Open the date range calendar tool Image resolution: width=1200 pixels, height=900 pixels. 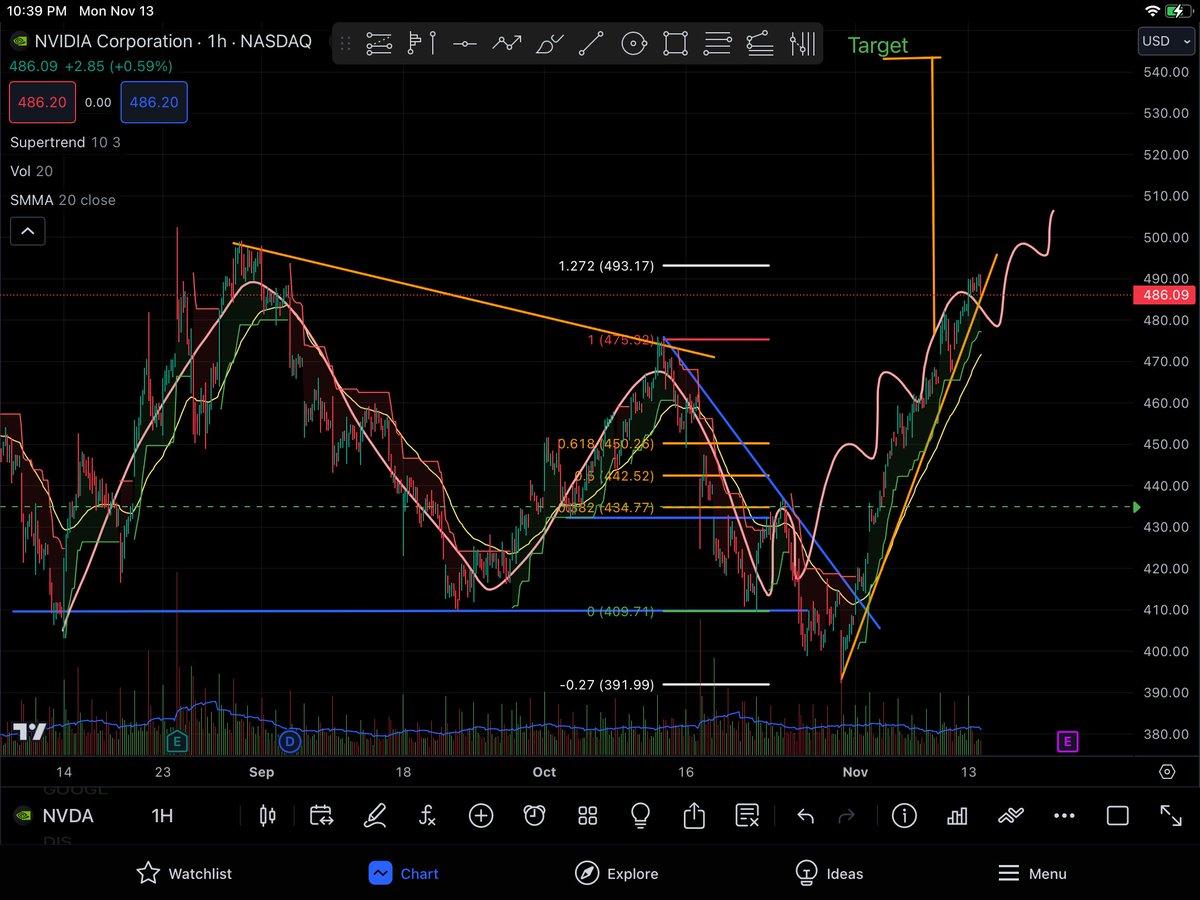coord(321,816)
